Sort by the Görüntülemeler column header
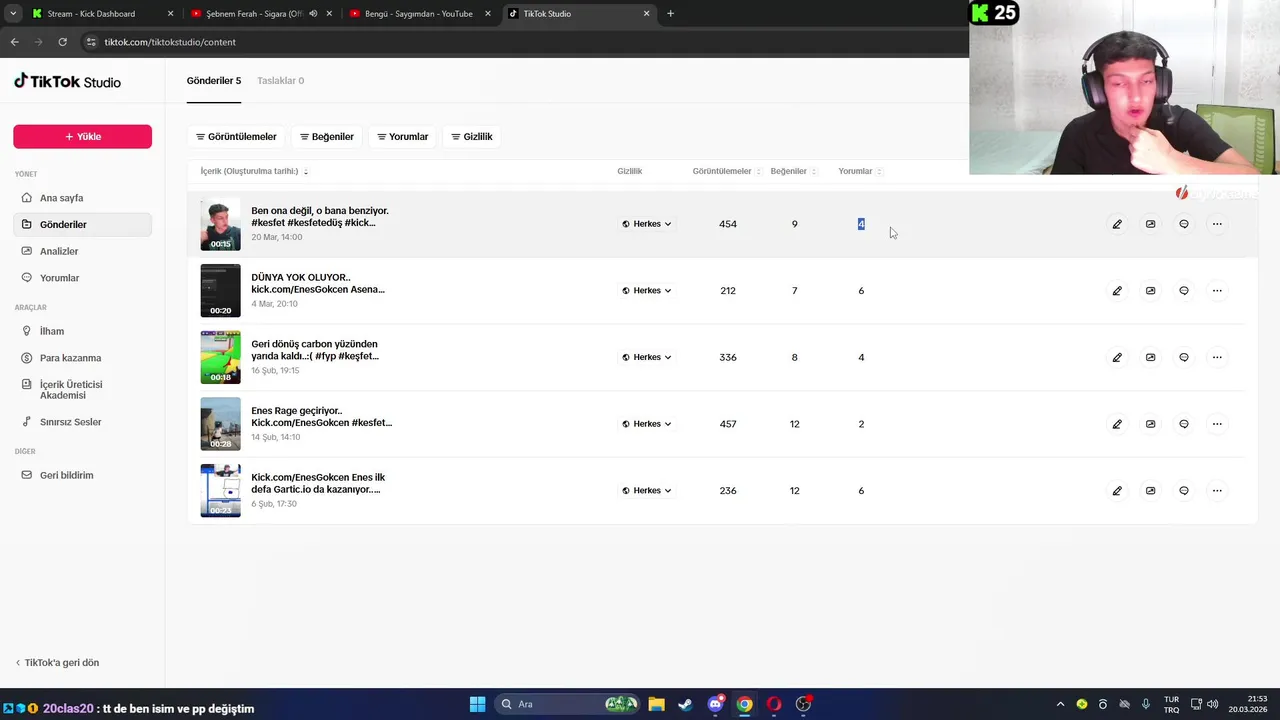The height and width of the screenshot is (720, 1280). [x=727, y=171]
